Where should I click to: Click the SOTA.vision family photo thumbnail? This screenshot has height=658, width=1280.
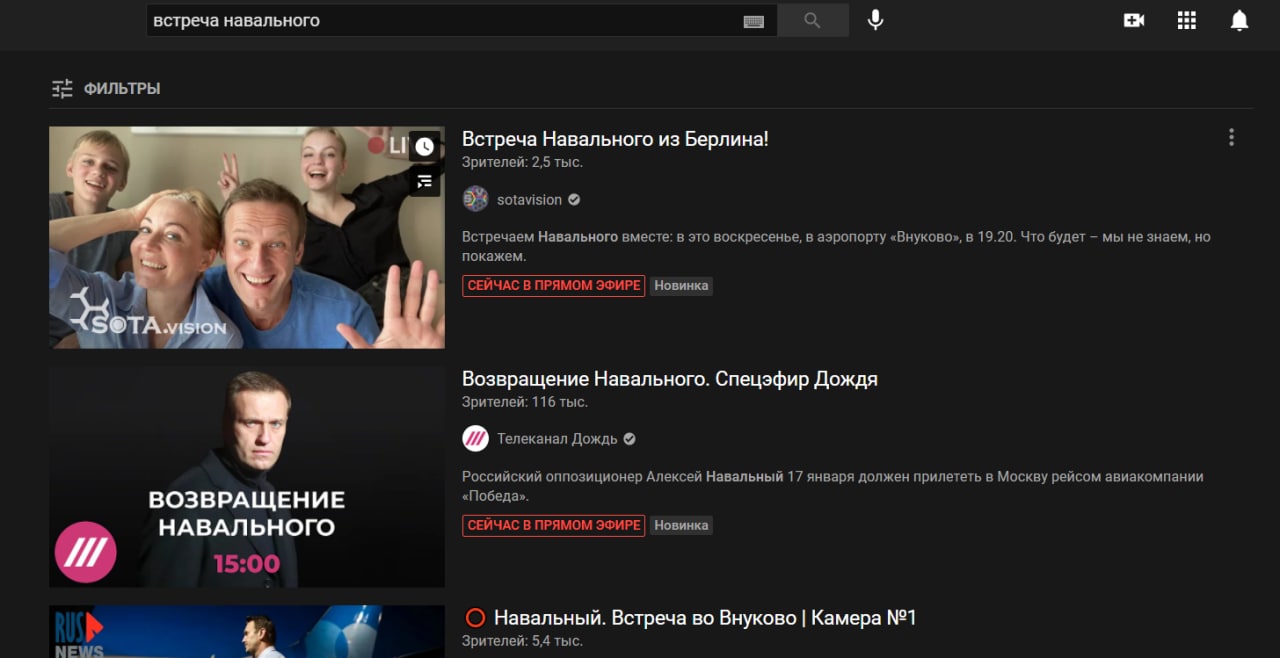coord(247,237)
